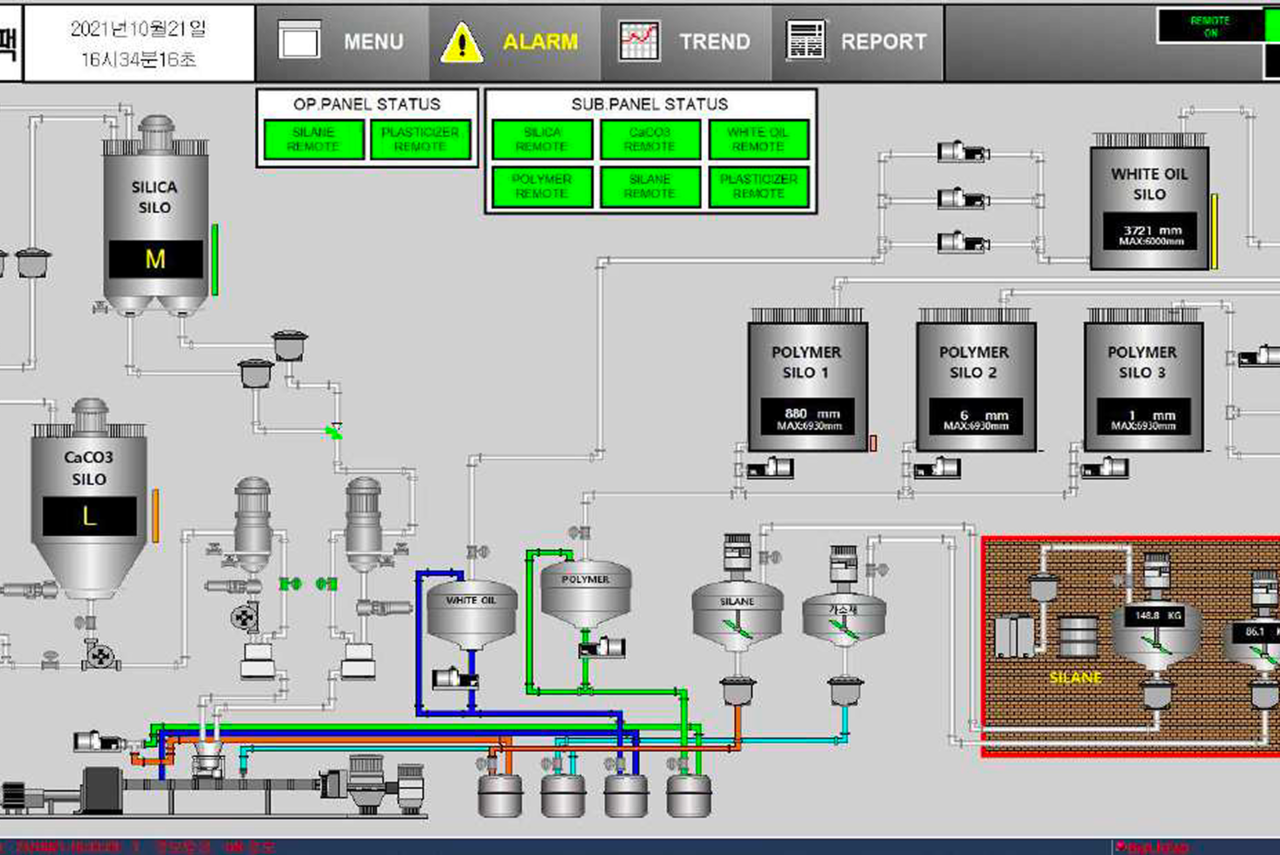
Task: Select the WHITE OIL SILO tank
Action: pos(1149,200)
